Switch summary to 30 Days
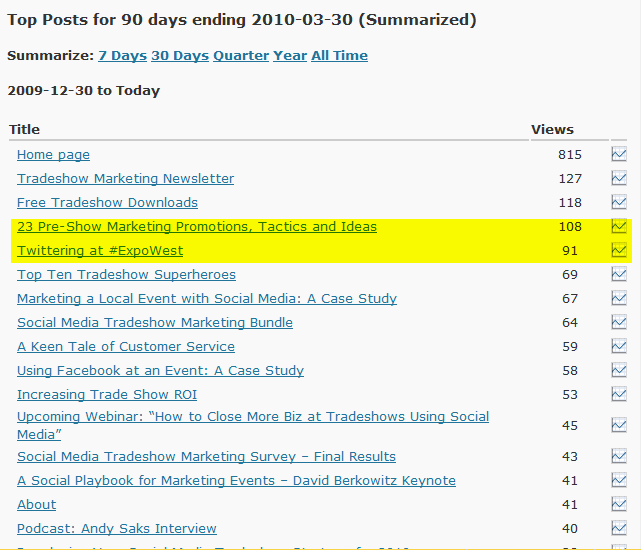This screenshot has height=550, width=641. point(180,56)
